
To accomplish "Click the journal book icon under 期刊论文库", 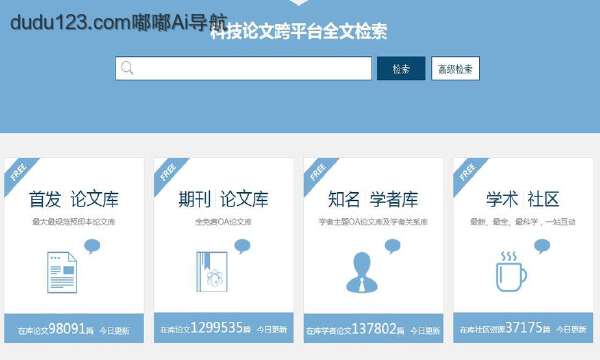I will coord(212,272).
